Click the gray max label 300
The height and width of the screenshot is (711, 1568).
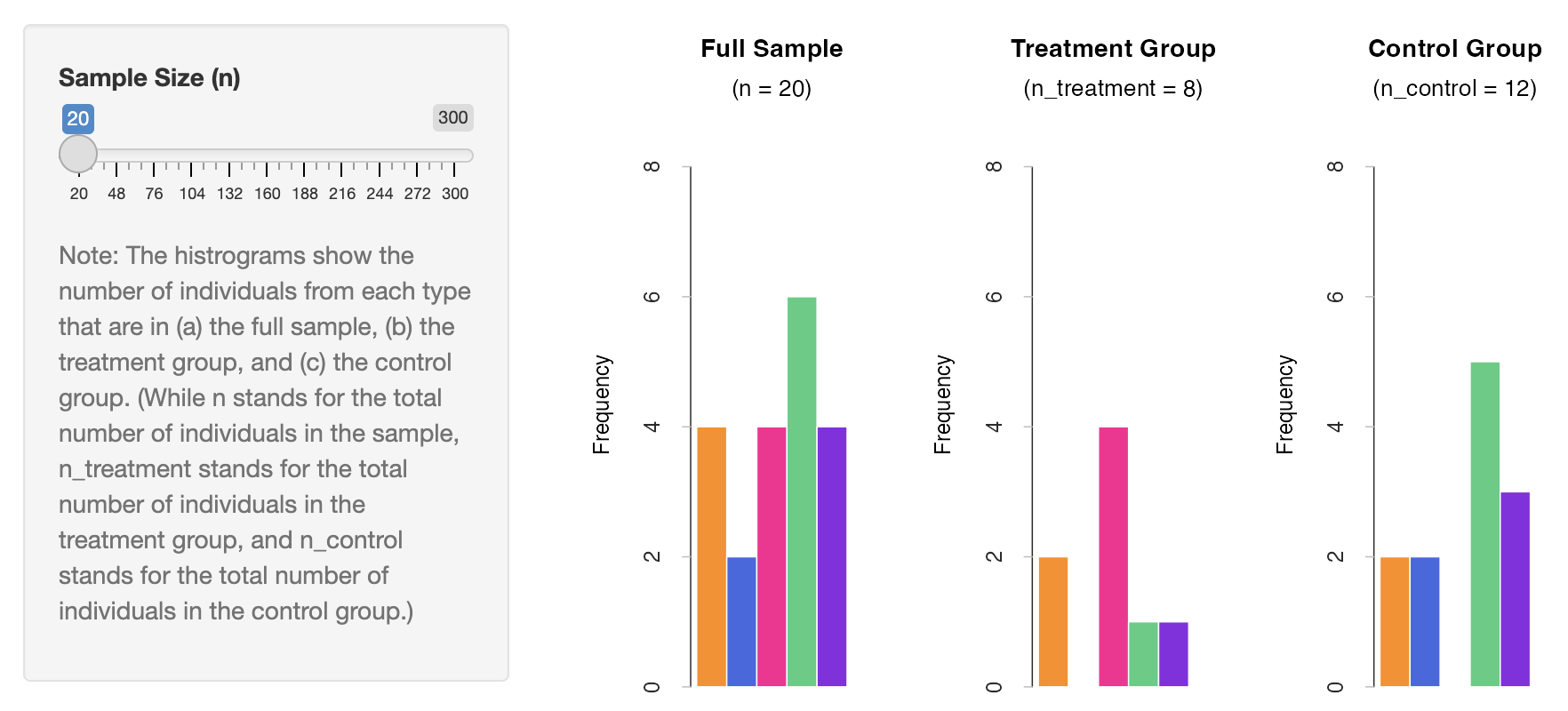coord(453,117)
